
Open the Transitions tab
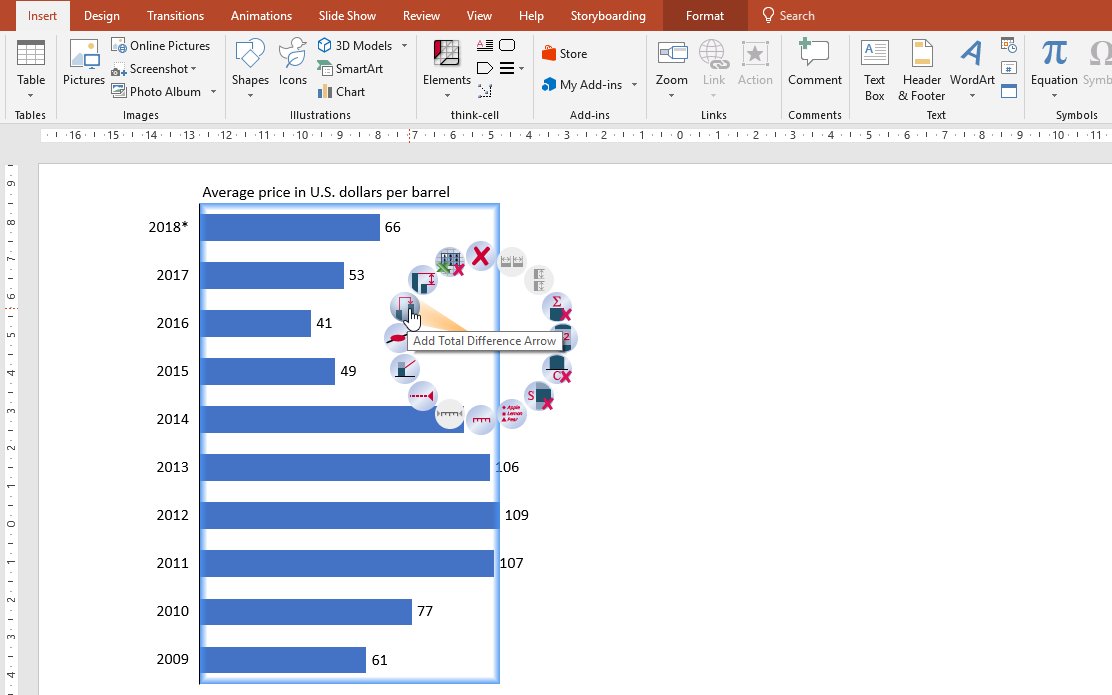(175, 16)
